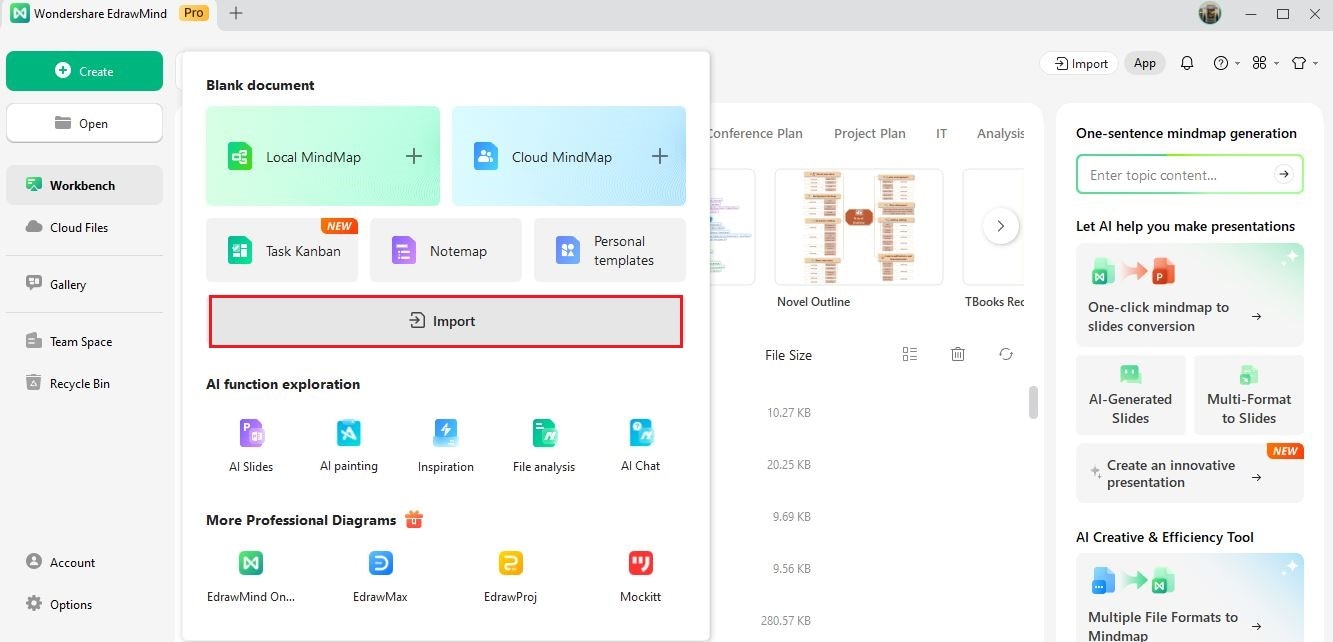Click the 10.27 KB file size entry
The image size is (1333, 642).
(x=788, y=412)
